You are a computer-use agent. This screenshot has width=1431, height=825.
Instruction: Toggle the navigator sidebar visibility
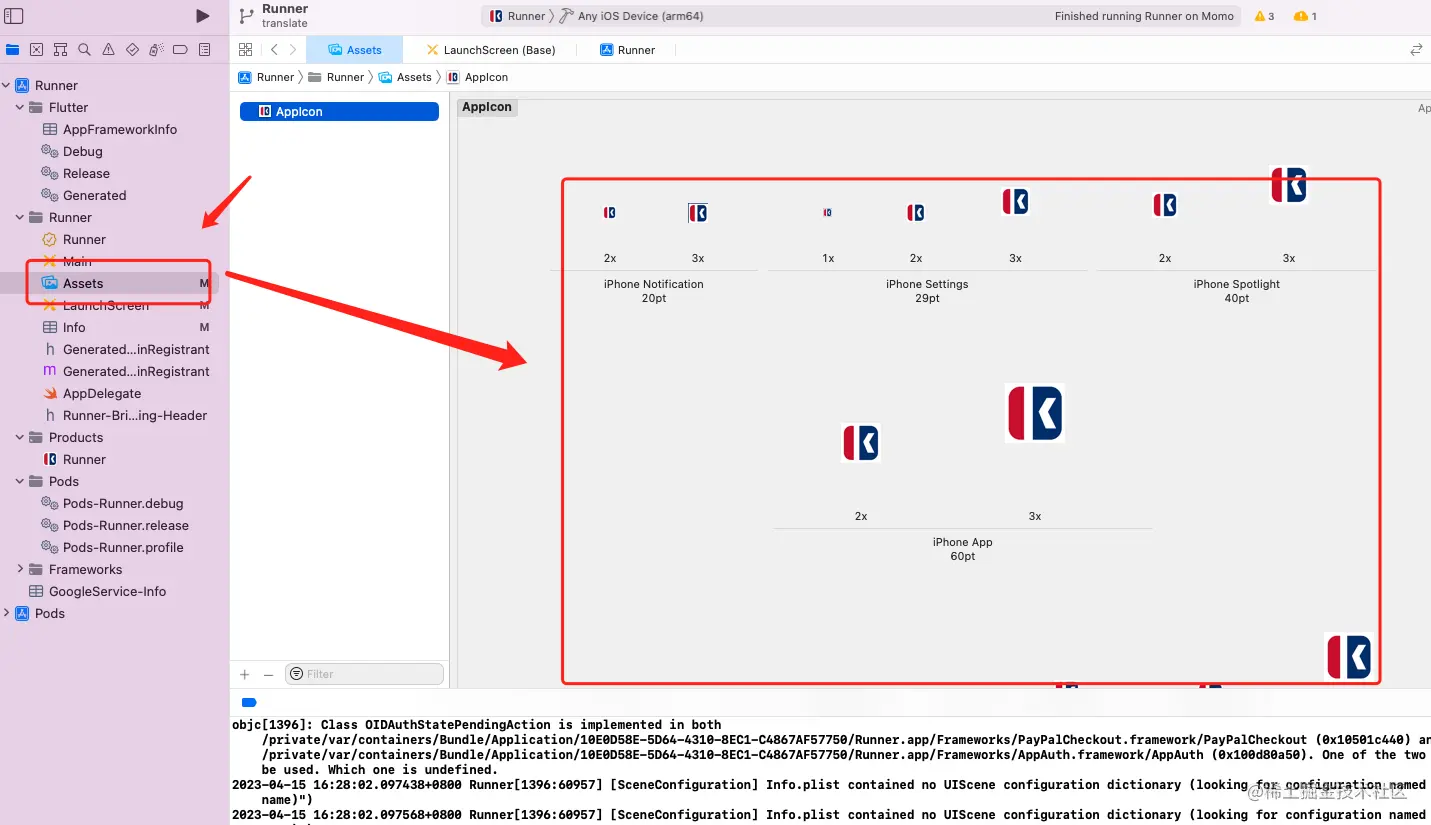[x=14, y=16]
